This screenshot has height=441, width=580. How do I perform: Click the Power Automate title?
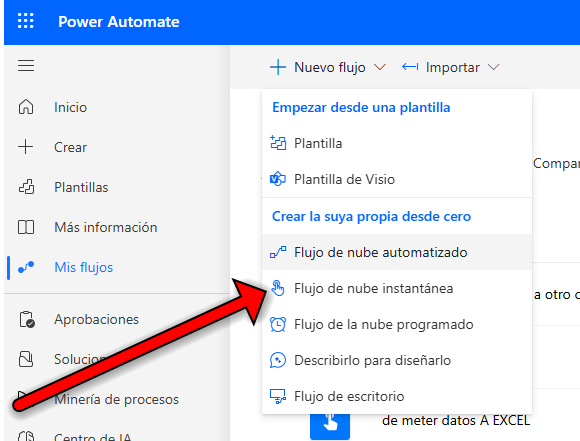119,22
